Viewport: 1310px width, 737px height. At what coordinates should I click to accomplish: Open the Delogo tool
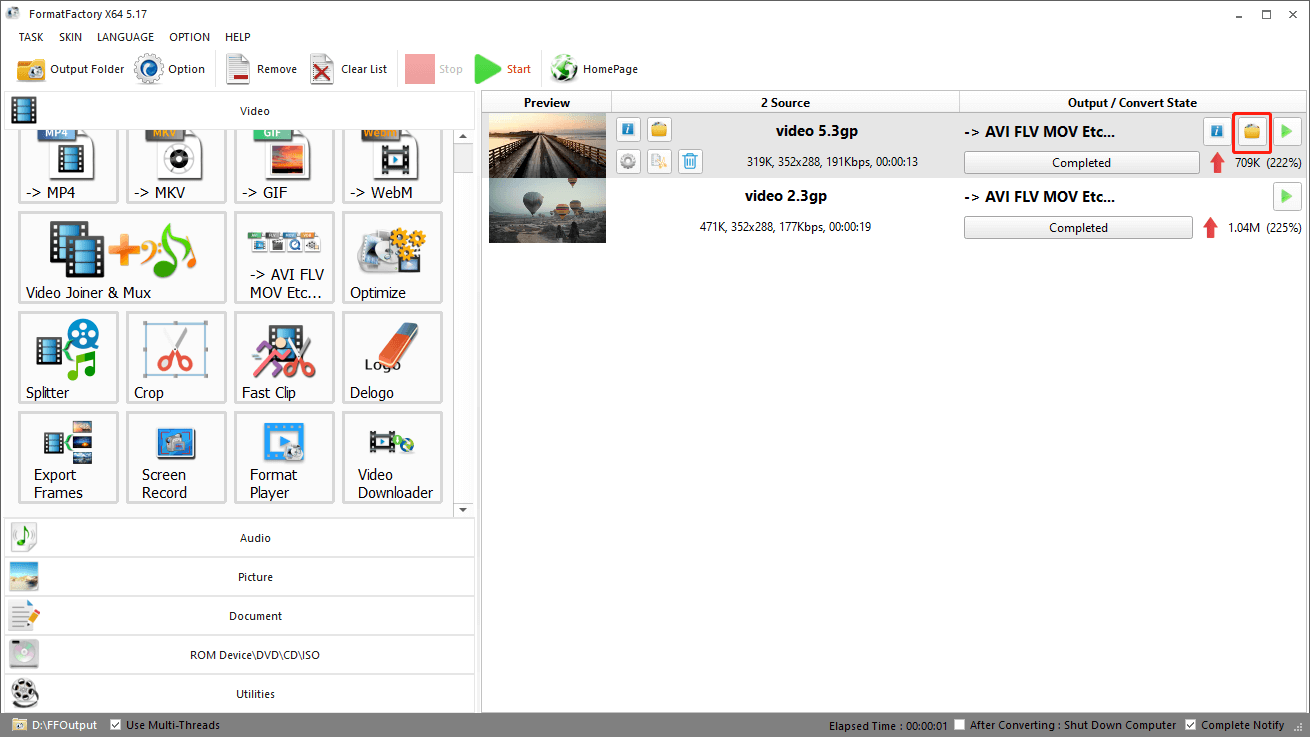pos(392,358)
